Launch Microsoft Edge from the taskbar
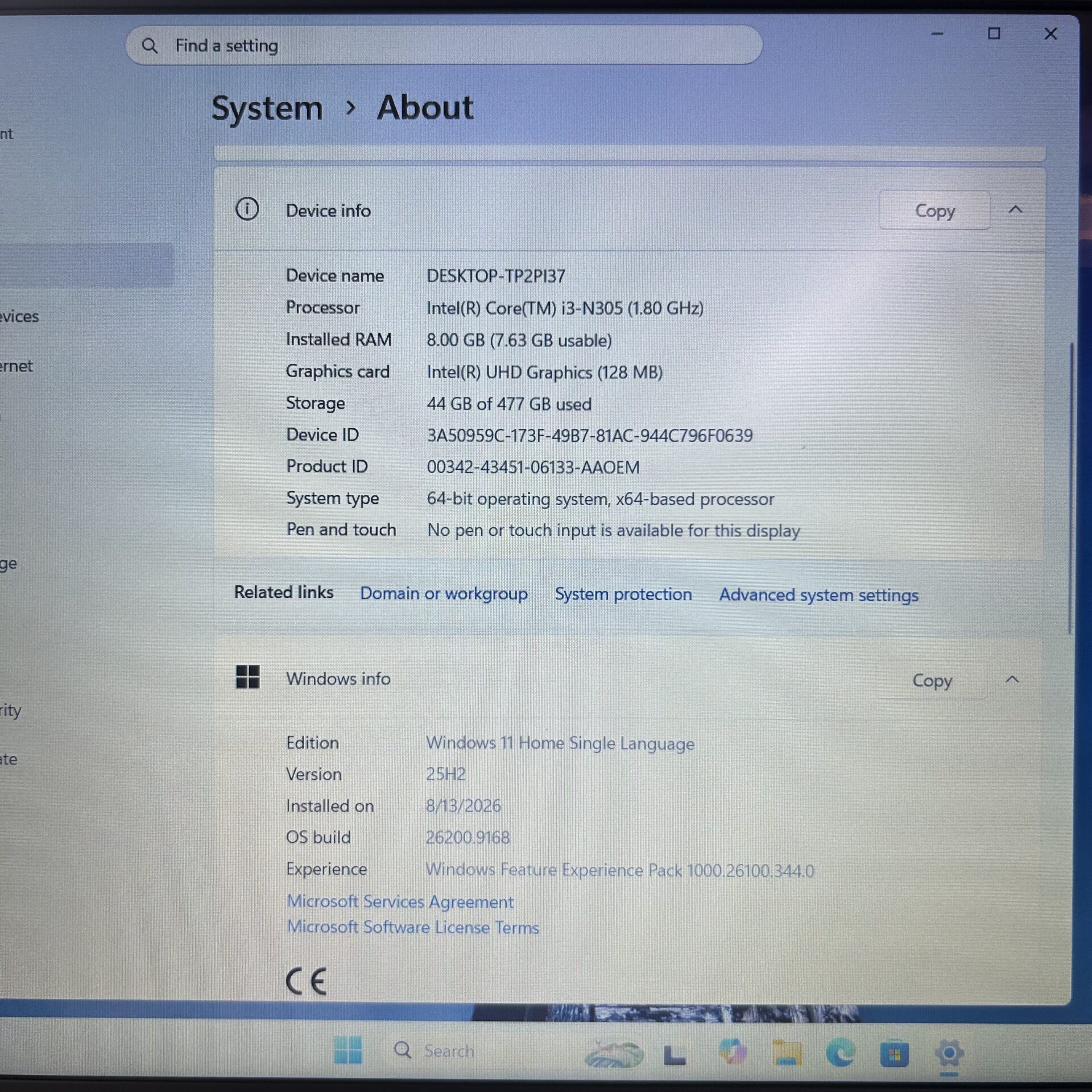1092x1092 pixels. tap(841, 1052)
